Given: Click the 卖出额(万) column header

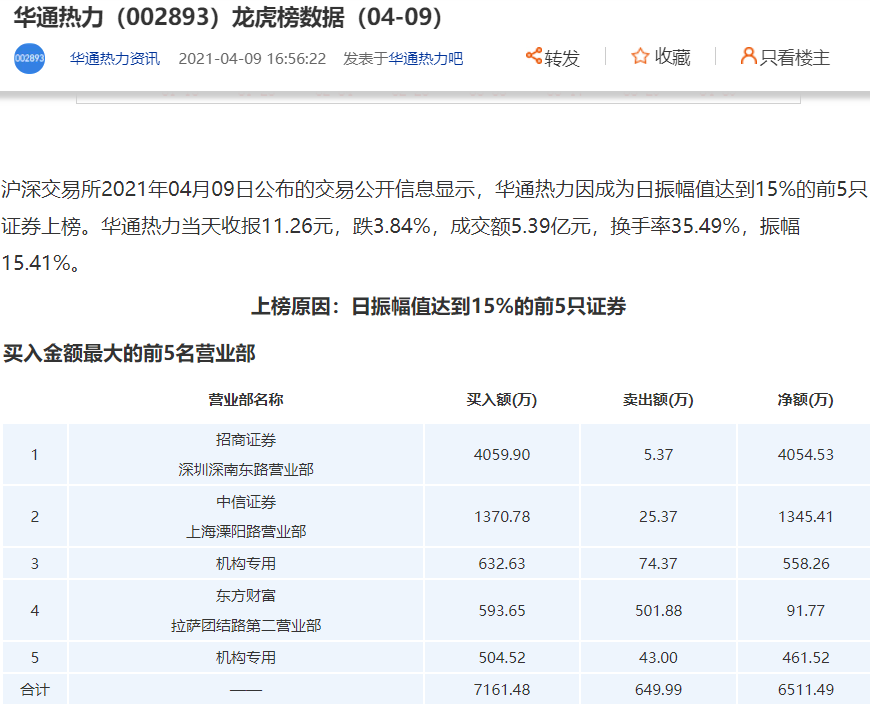Looking at the screenshot, I should (658, 399).
